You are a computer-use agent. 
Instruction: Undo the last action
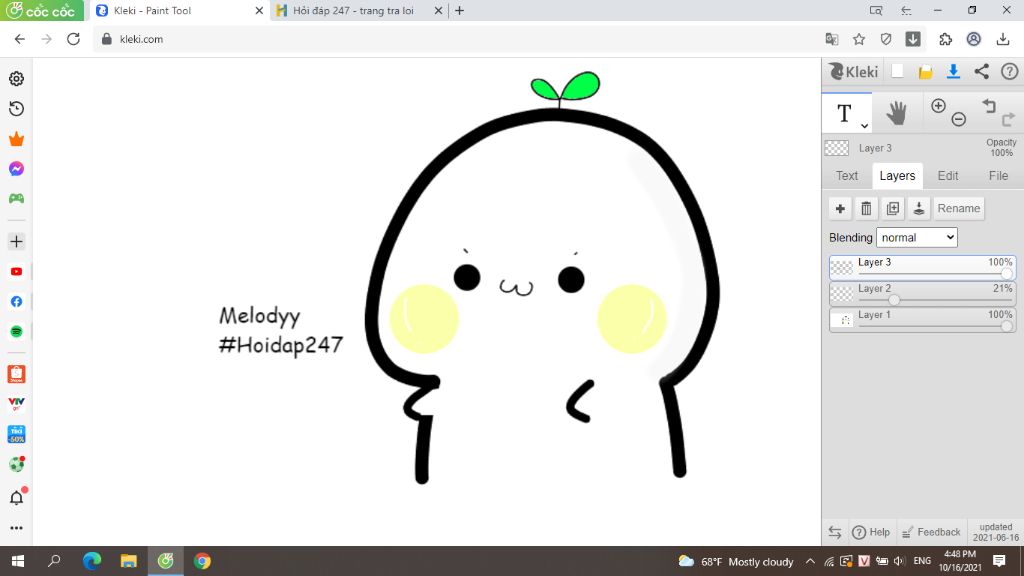(x=989, y=106)
